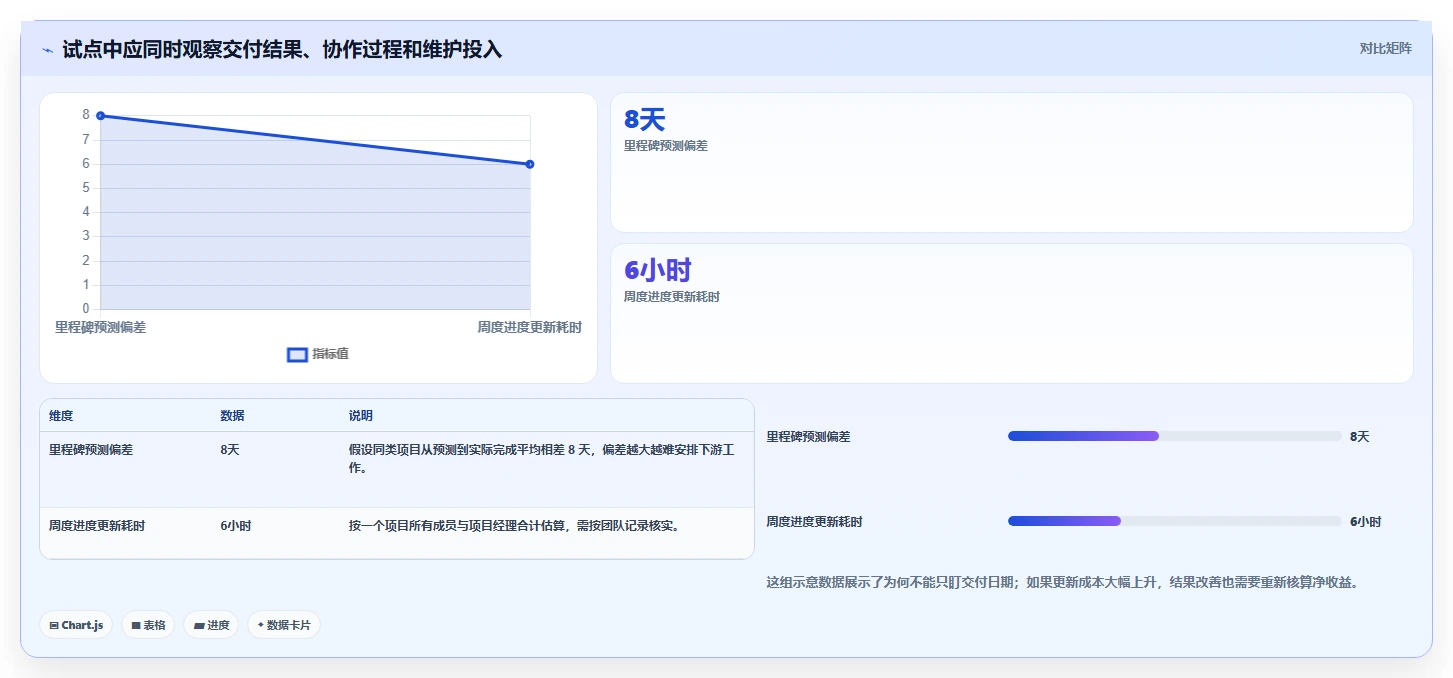Click the 周度进度更新耗时 label beside its progress bar
This screenshot has height=678, width=1453.
[x=815, y=522]
